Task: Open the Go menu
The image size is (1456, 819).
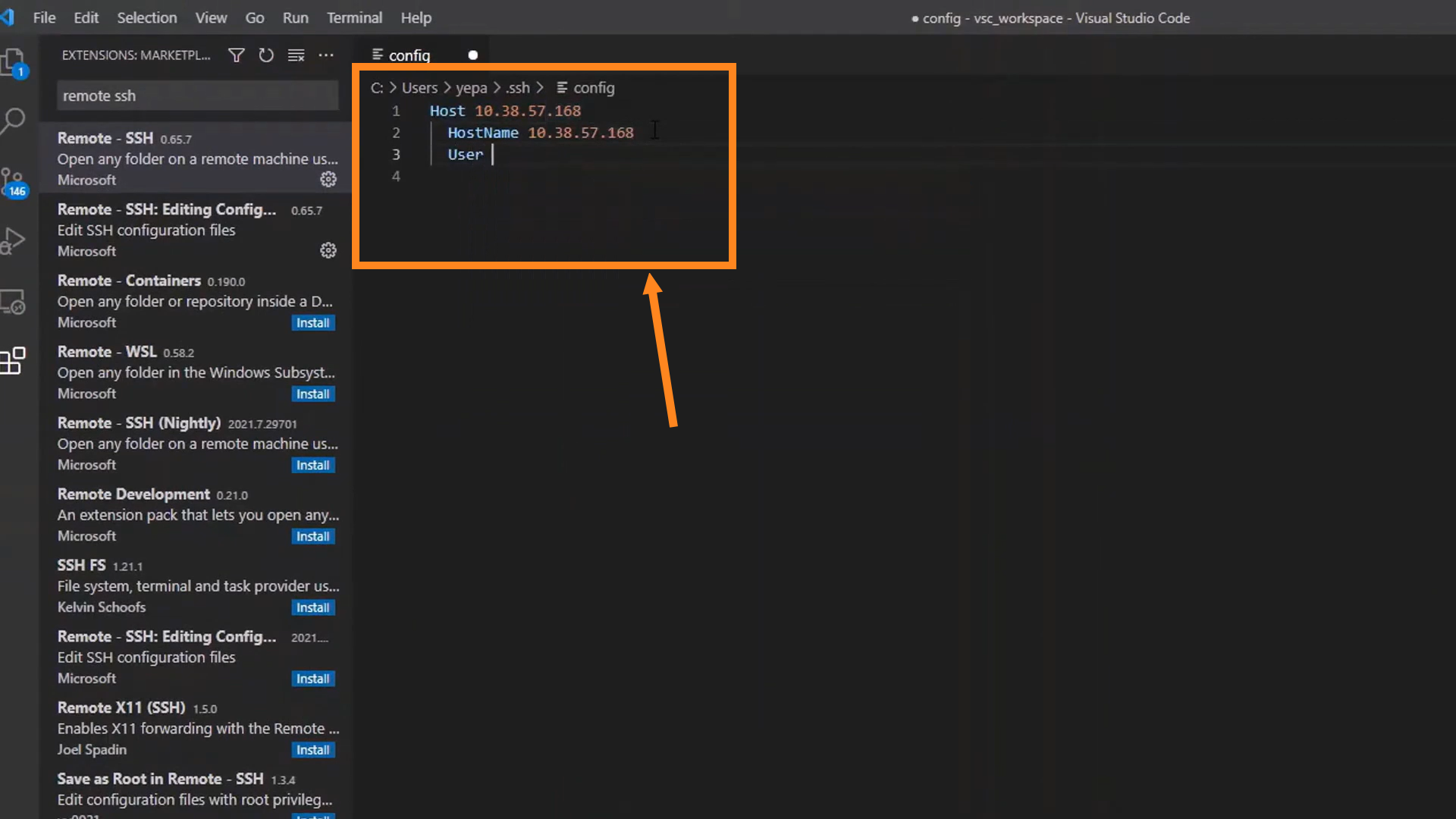Action: pyautogui.click(x=255, y=17)
